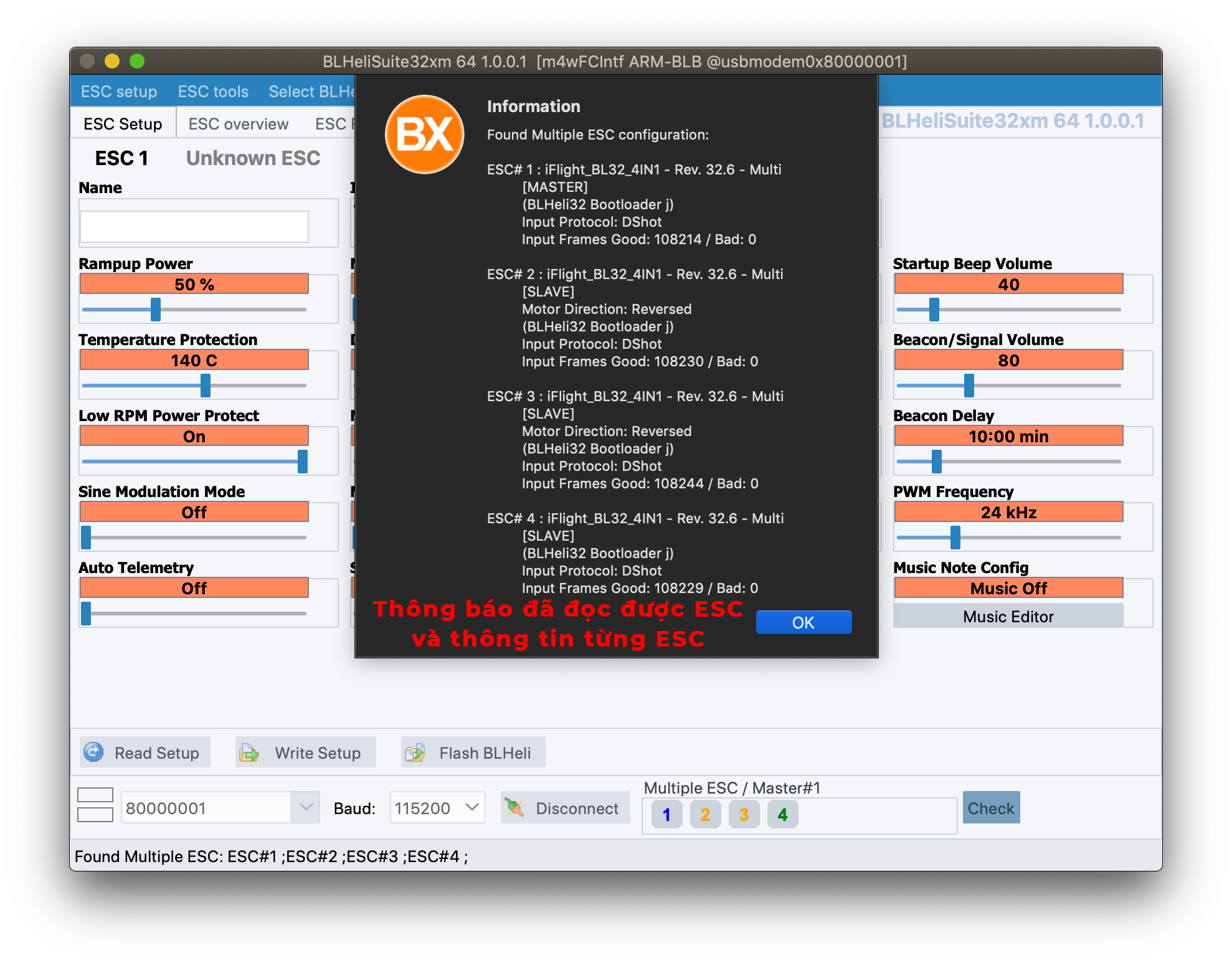The height and width of the screenshot is (963, 1232).
Task: Open the ESC tools menu
Action: click(x=213, y=92)
